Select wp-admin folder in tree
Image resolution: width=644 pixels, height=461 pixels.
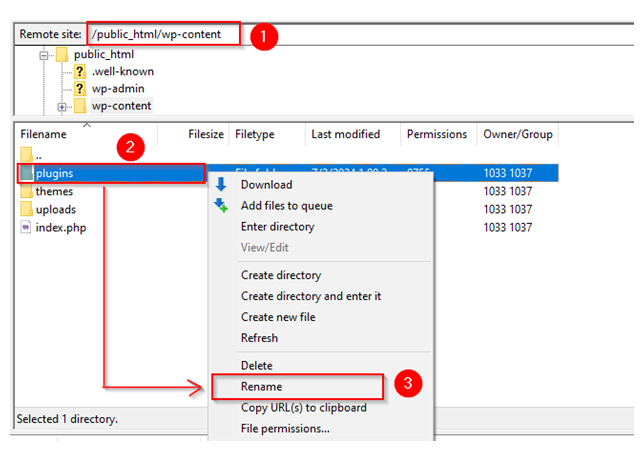coord(118,89)
